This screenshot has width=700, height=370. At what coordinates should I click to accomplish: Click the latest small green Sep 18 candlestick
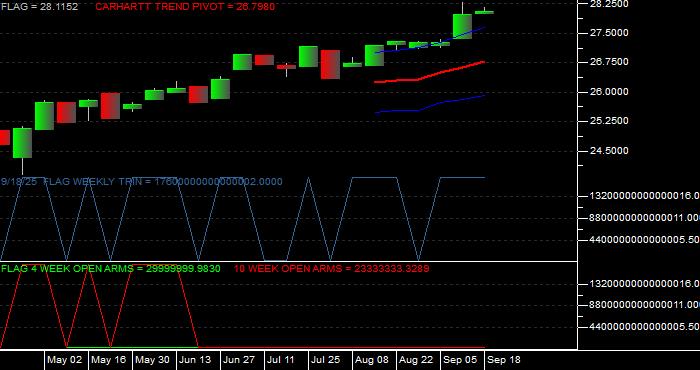tap(484, 12)
